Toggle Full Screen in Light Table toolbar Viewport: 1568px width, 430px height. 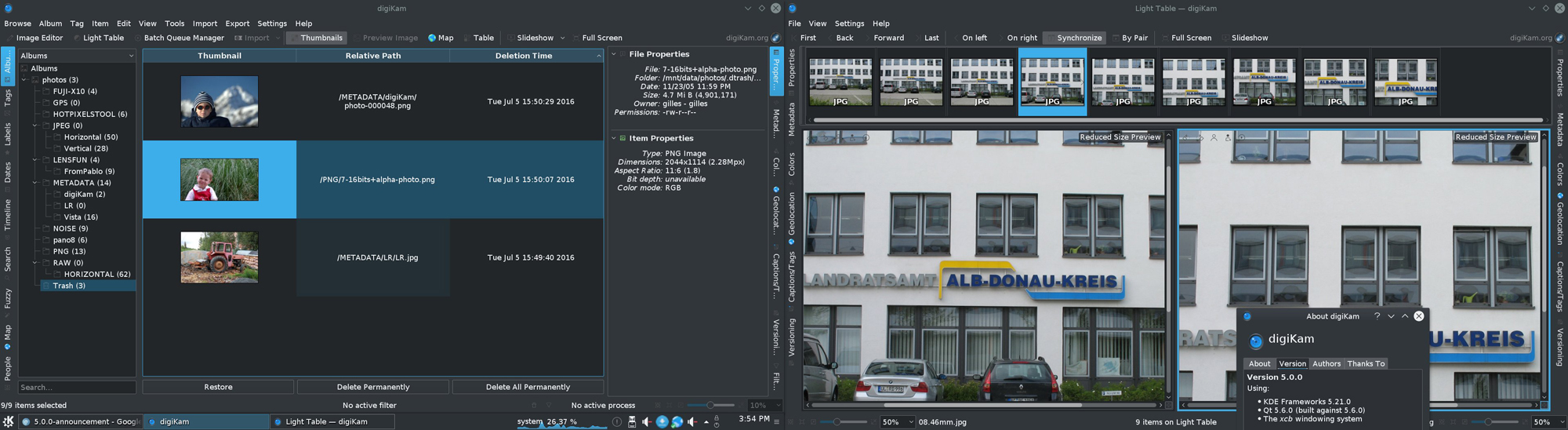(1186, 38)
